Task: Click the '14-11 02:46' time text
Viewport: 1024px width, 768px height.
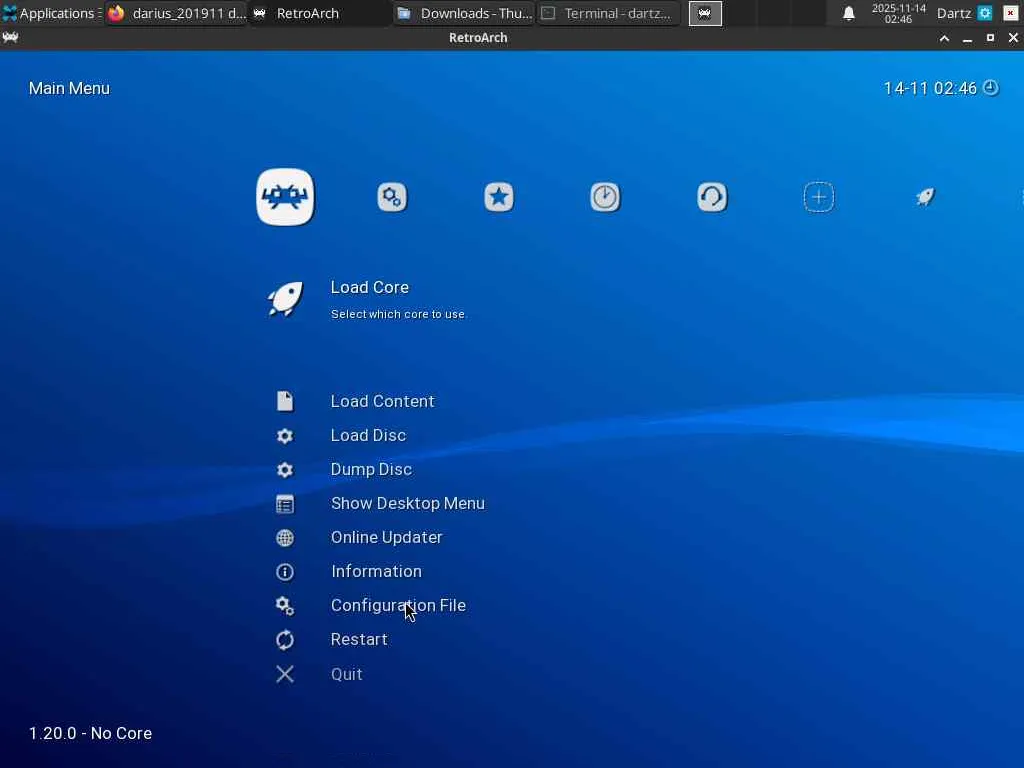Action: [x=930, y=88]
